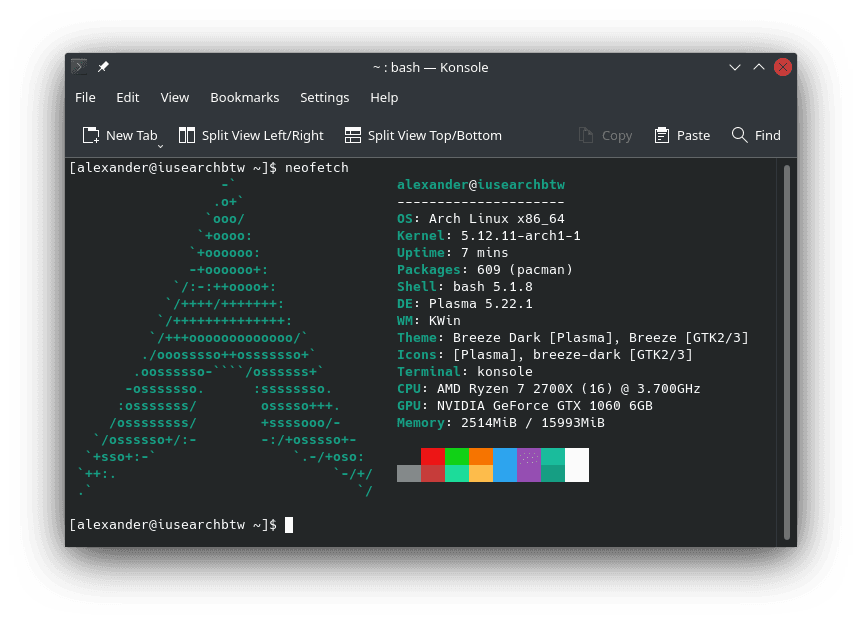Click the 'bash 5.1.8' shell value
This screenshot has width=862, height=624.
coord(493,287)
